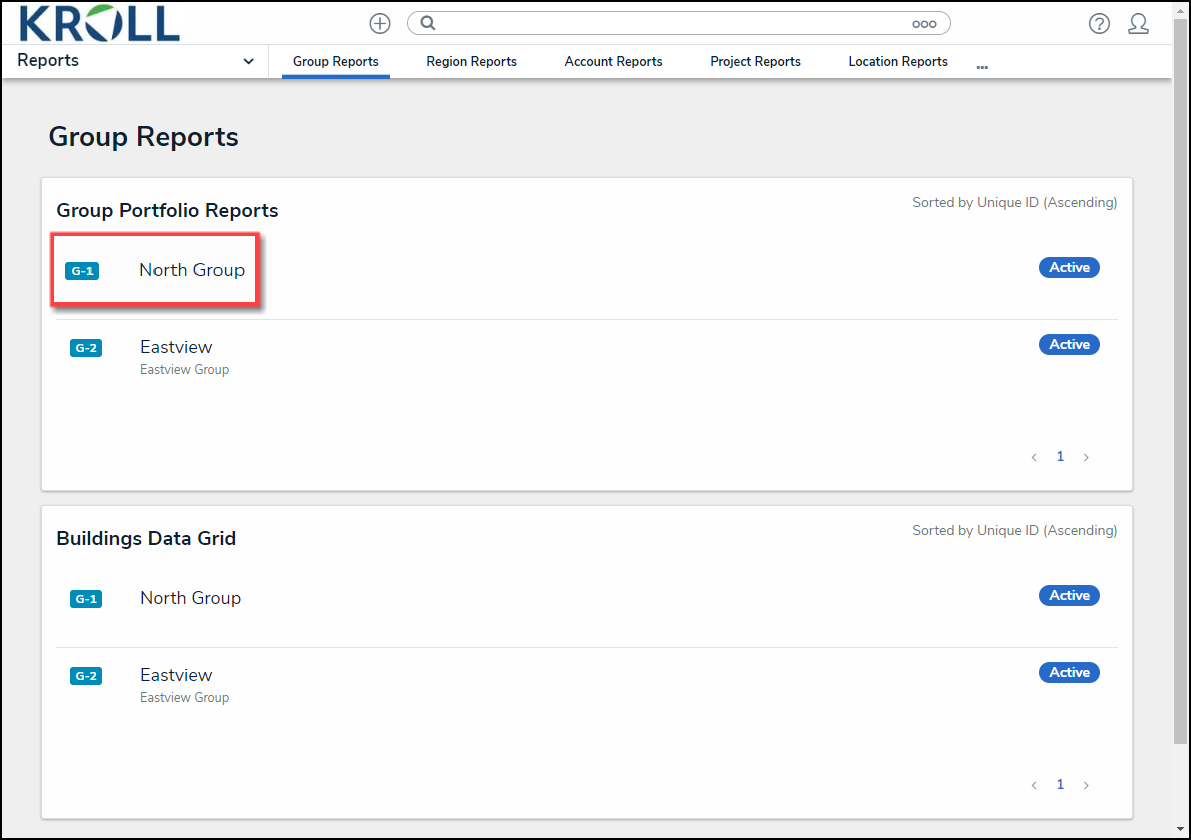Click G-1 badge in Buildings Data Grid
1191x840 pixels.
pos(86,598)
